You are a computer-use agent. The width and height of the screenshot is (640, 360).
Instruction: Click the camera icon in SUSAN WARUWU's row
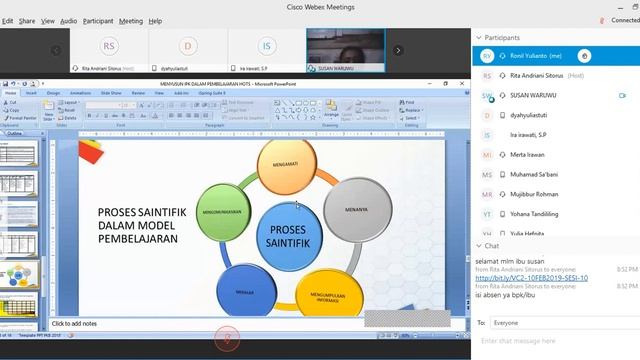pyautogui.click(x=622, y=96)
